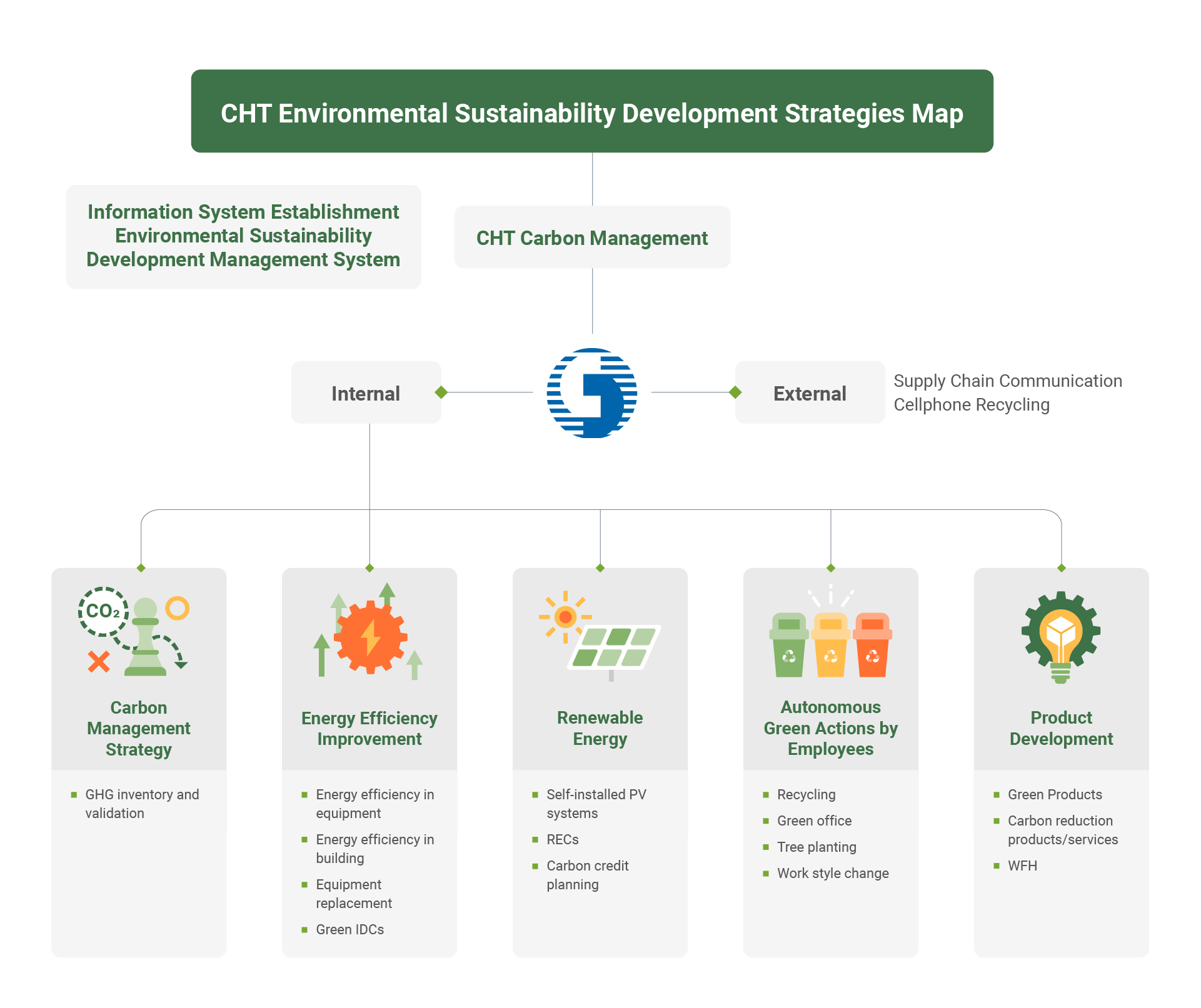Click 'Energy efficiency in building' item
The height and width of the screenshot is (1008, 1201).
pos(374,849)
